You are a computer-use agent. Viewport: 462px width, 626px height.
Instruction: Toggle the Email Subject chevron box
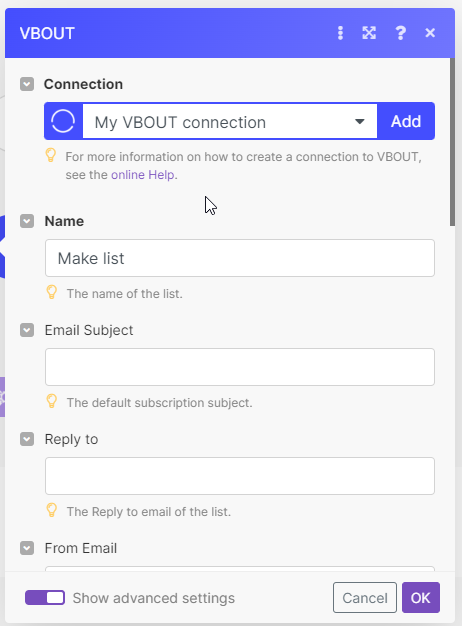pos(27,330)
